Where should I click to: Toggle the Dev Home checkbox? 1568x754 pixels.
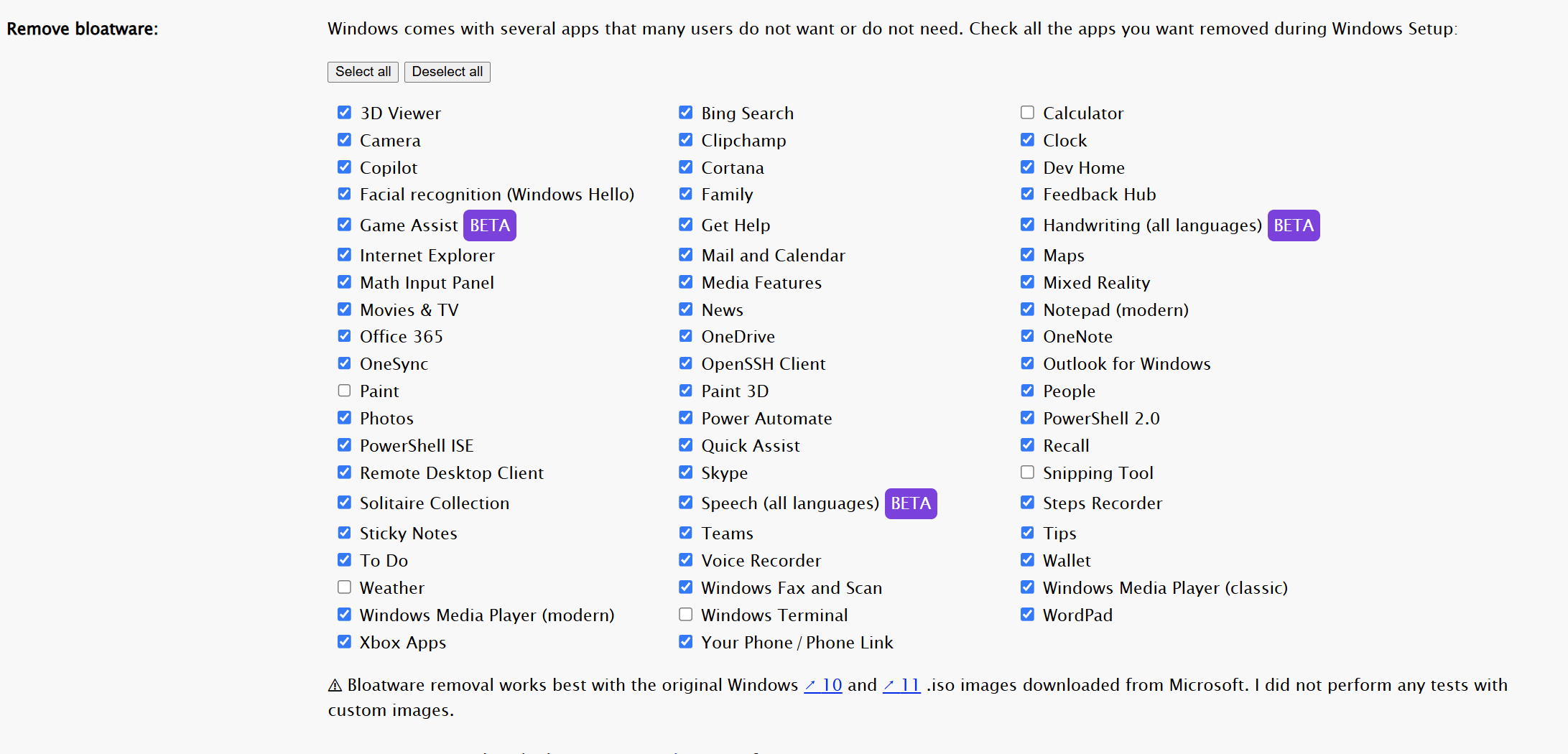pyautogui.click(x=1028, y=167)
